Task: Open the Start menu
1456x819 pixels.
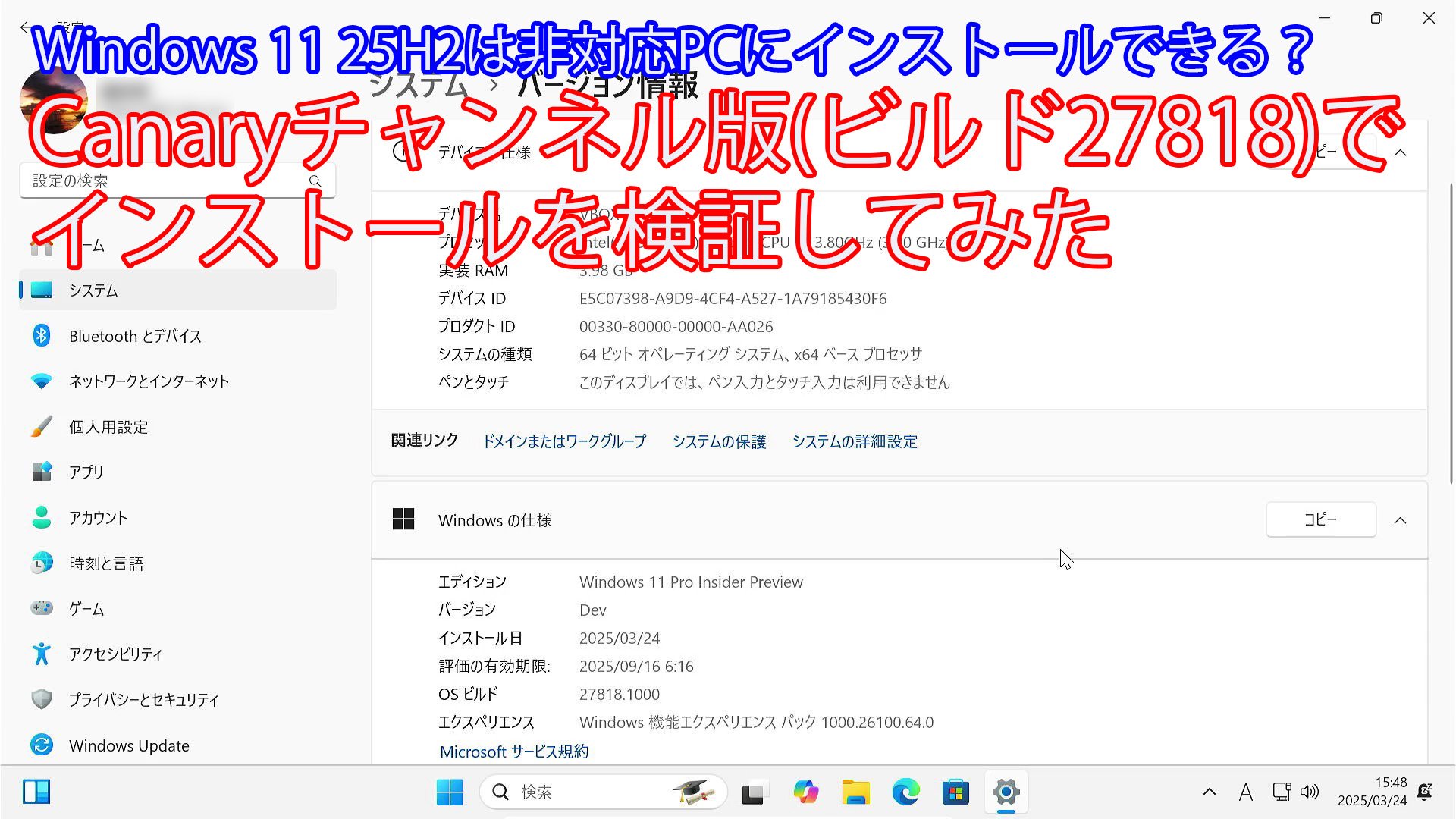Action: [450, 792]
